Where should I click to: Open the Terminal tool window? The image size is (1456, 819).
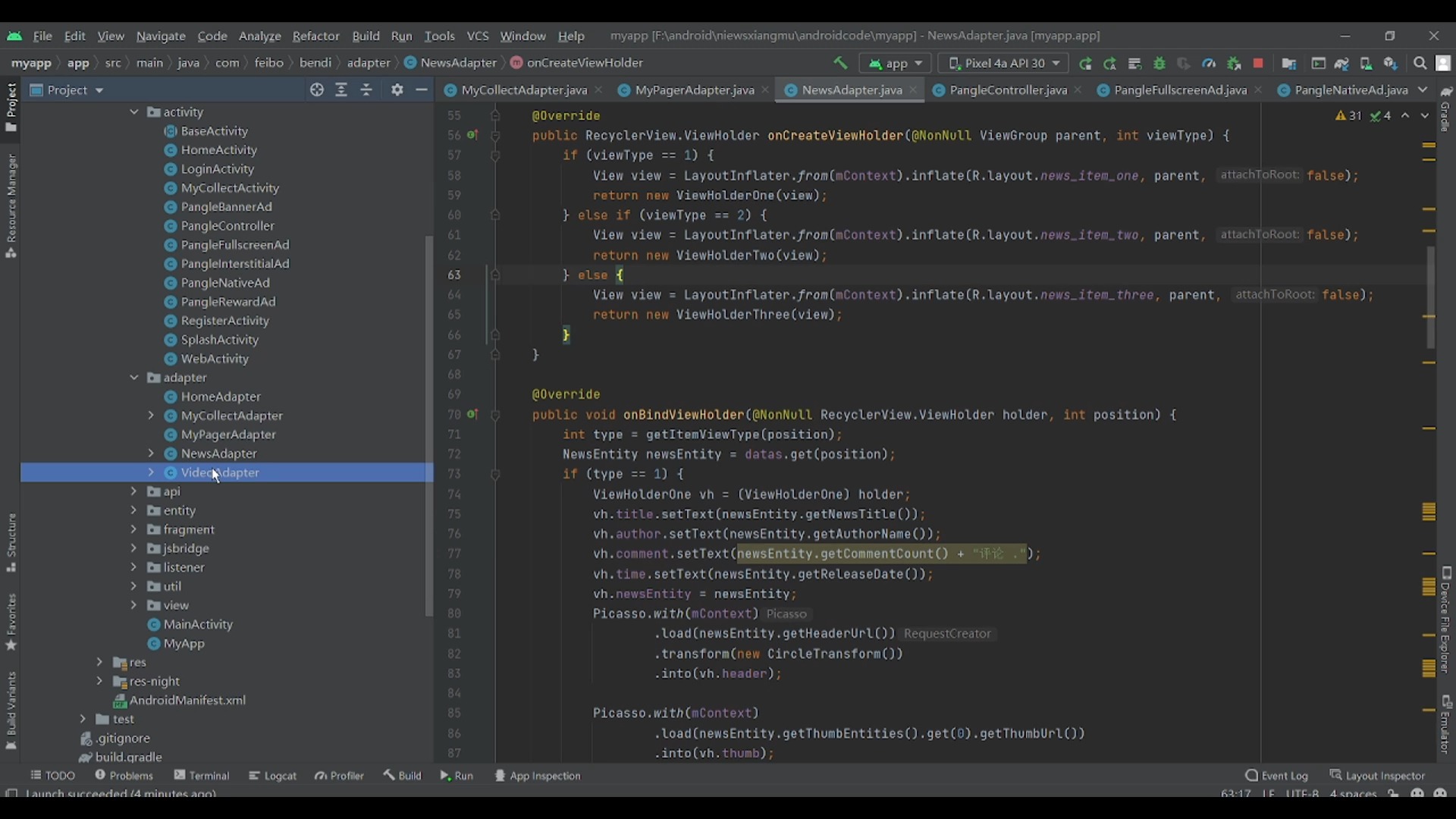point(201,776)
